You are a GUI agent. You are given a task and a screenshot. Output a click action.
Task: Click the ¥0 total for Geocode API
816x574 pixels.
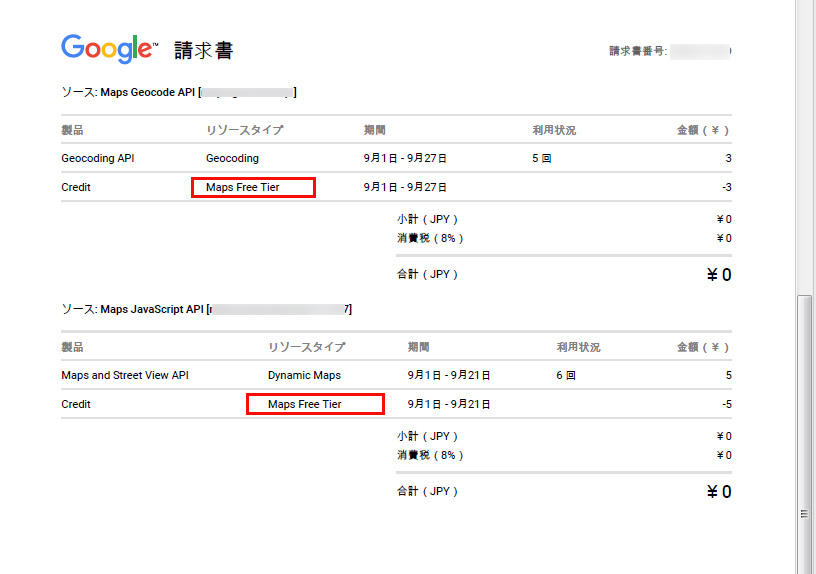point(719,275)
